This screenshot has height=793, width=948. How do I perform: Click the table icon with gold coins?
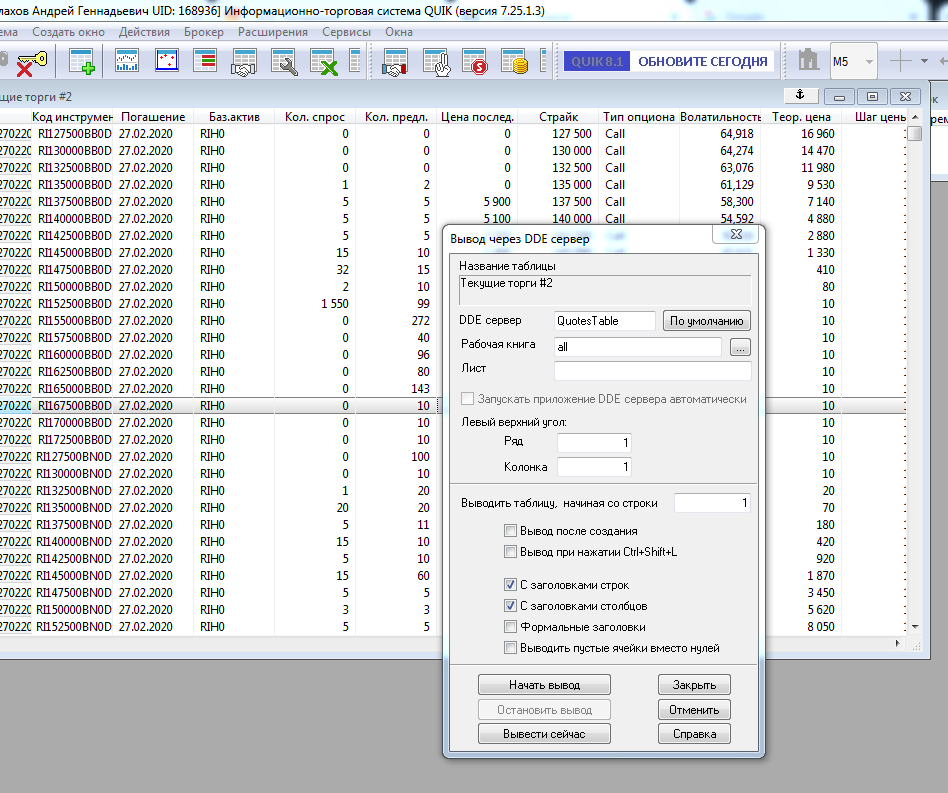(514, 63)
